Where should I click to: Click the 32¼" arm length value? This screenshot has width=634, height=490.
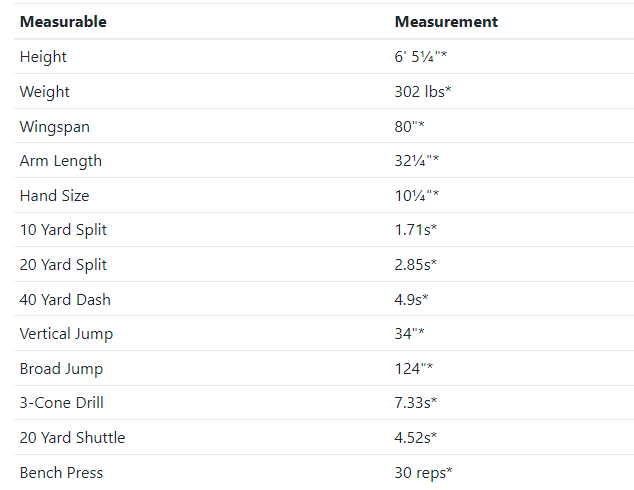pos(416,161)
